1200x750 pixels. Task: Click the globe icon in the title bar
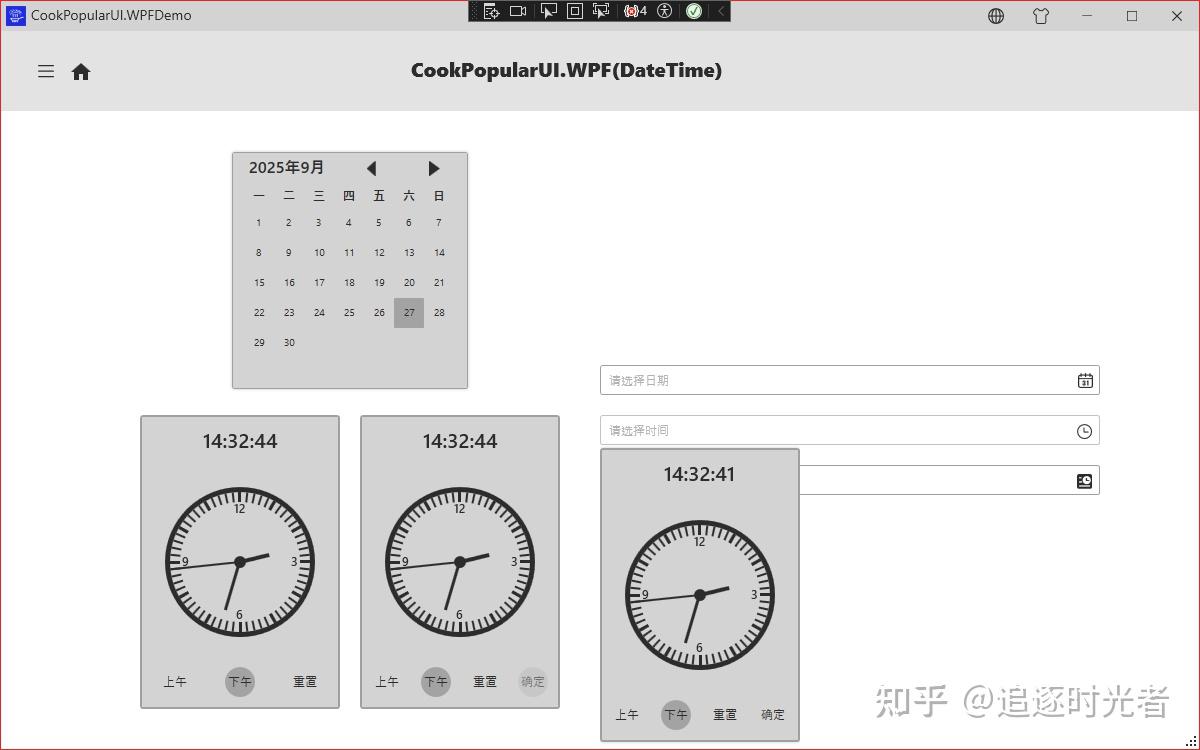pyautogui.click(x=996, y=16)
